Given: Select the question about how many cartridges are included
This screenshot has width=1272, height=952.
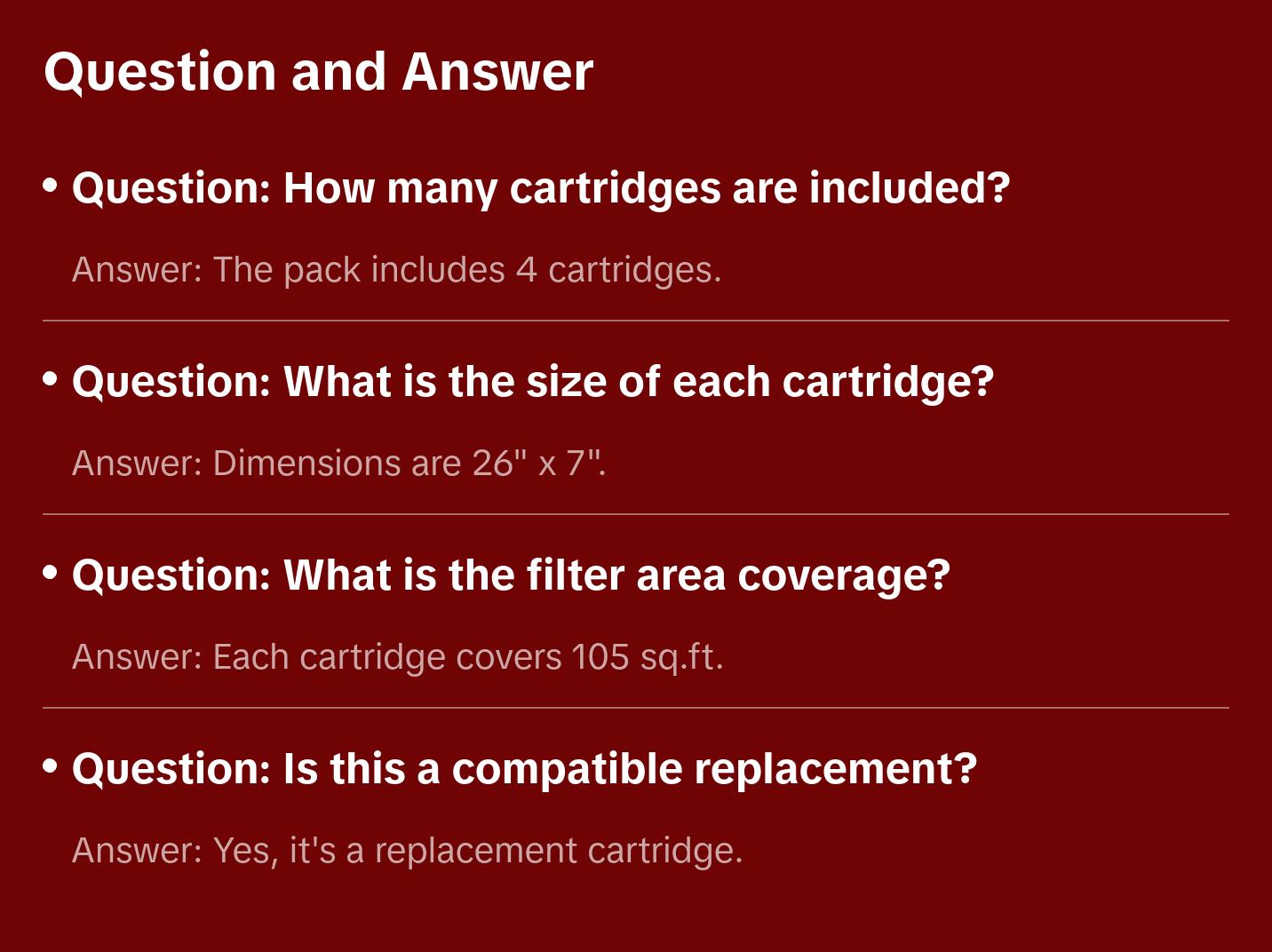Looking at the screenshot, I should [x=541, y=188].
